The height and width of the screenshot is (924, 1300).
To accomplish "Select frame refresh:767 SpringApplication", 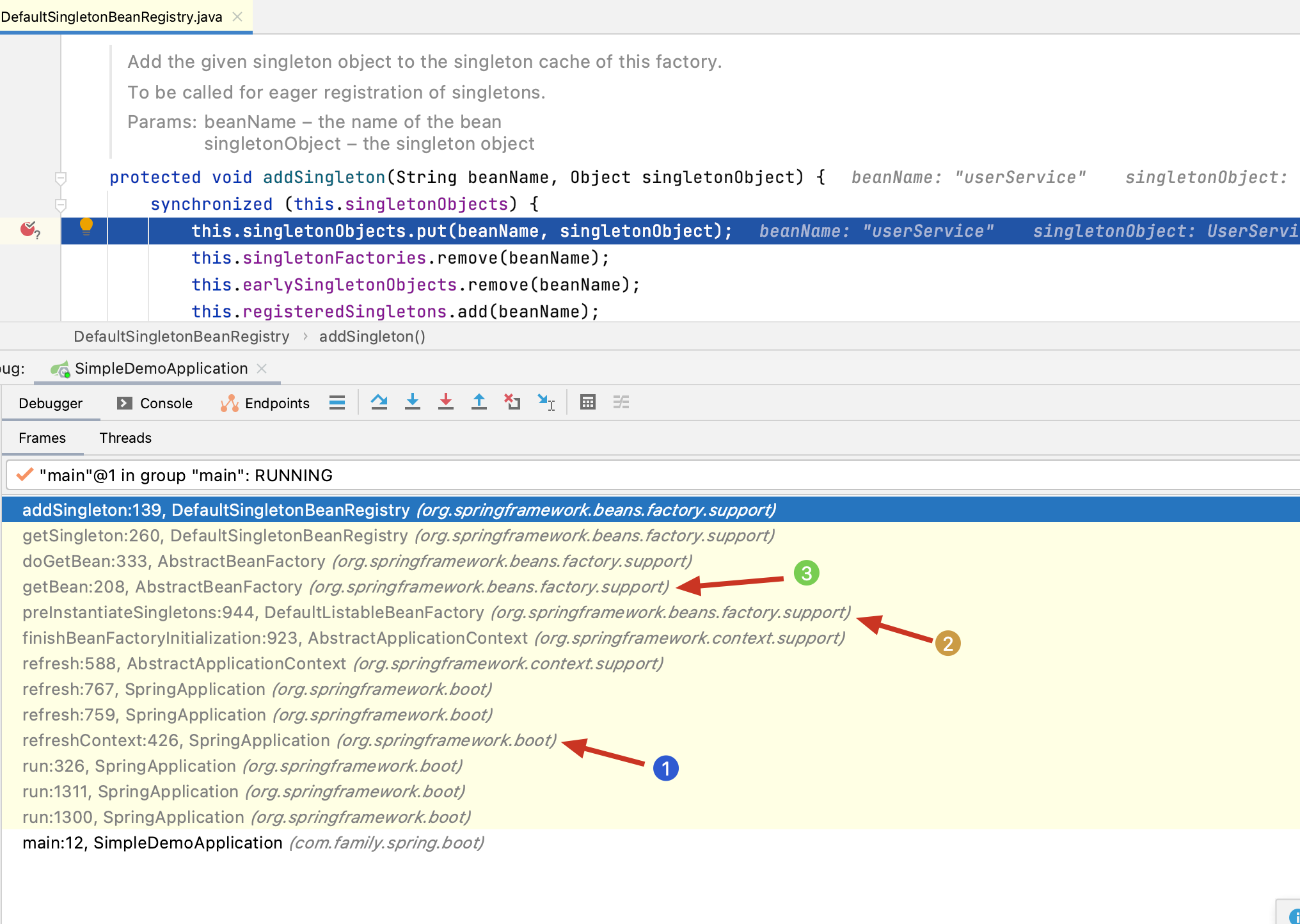I will click(651, 689).
